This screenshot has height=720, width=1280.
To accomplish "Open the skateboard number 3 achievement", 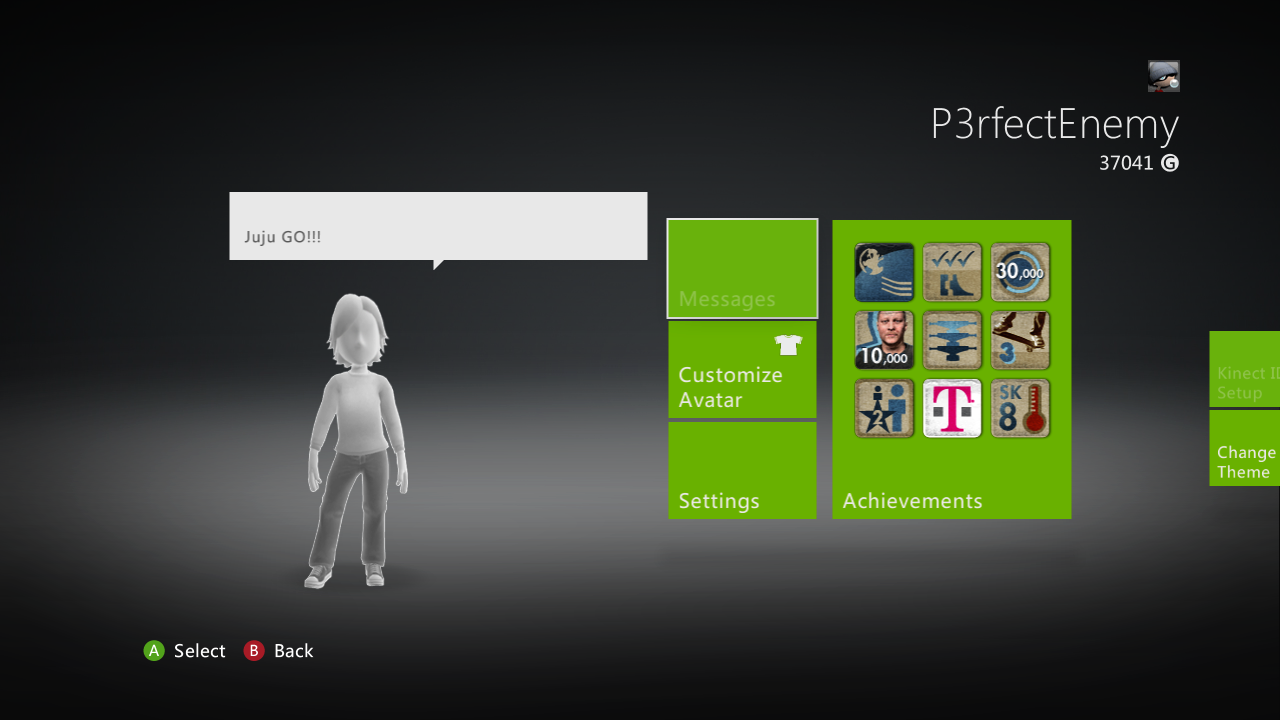I will [1020, 340].
